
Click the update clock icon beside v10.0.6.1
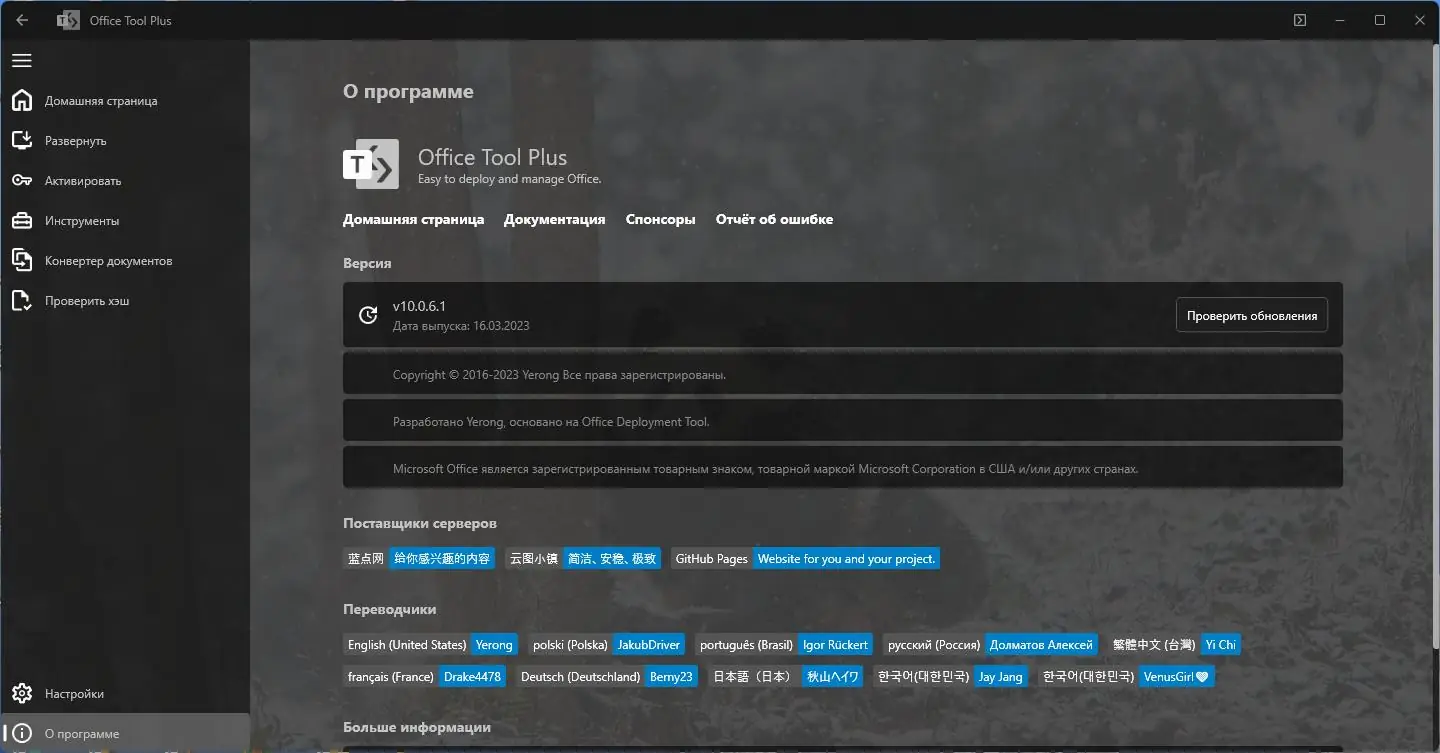(368, 315)
